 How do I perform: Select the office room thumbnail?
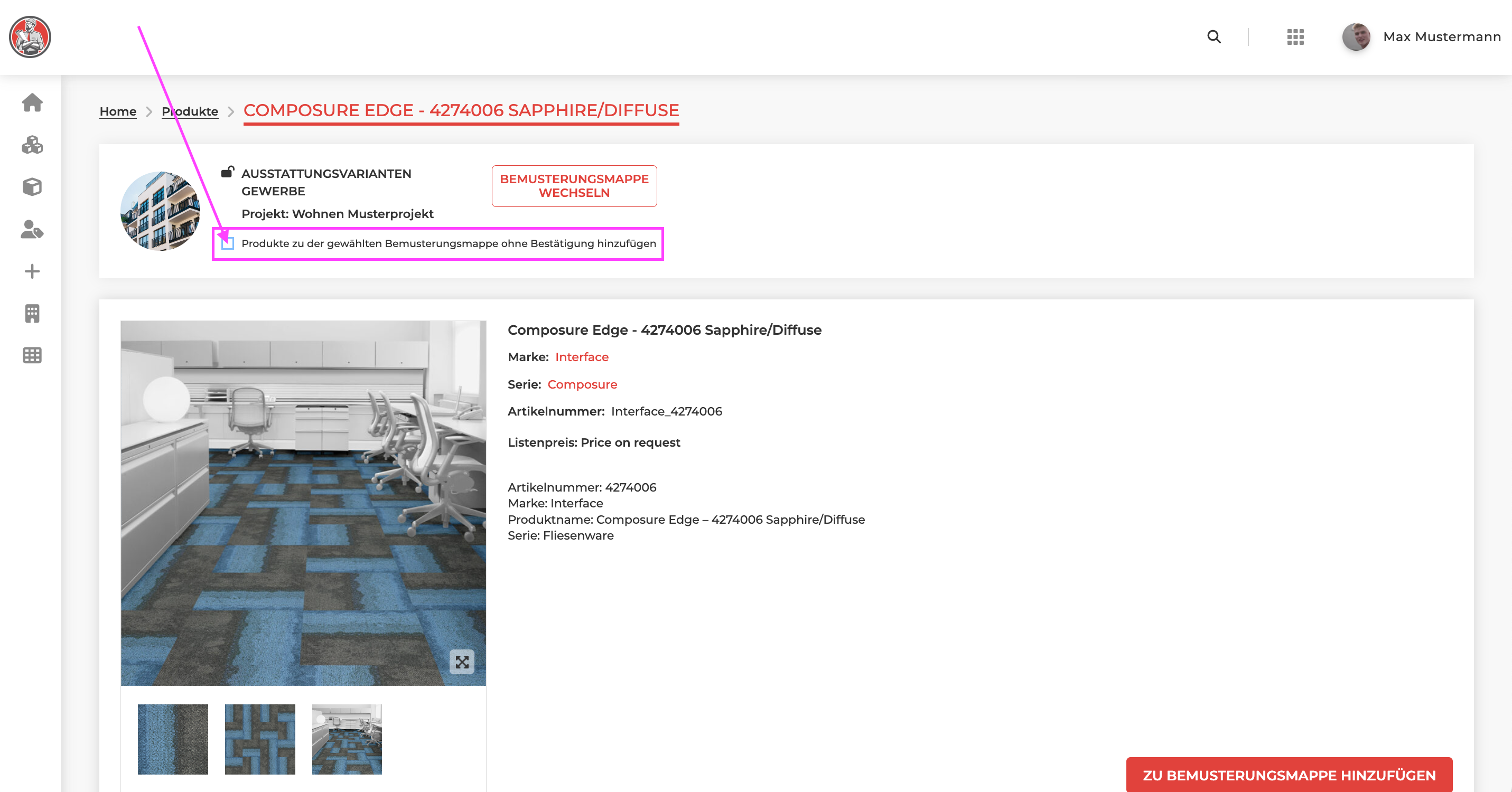coord(347,739)
